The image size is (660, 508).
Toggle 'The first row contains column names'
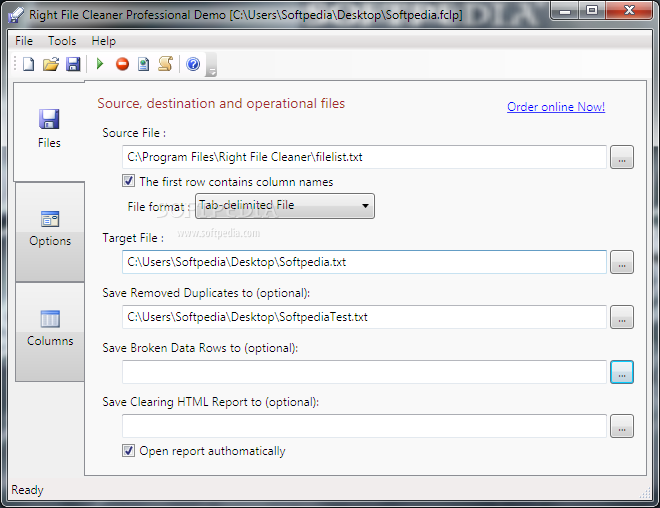129,181
